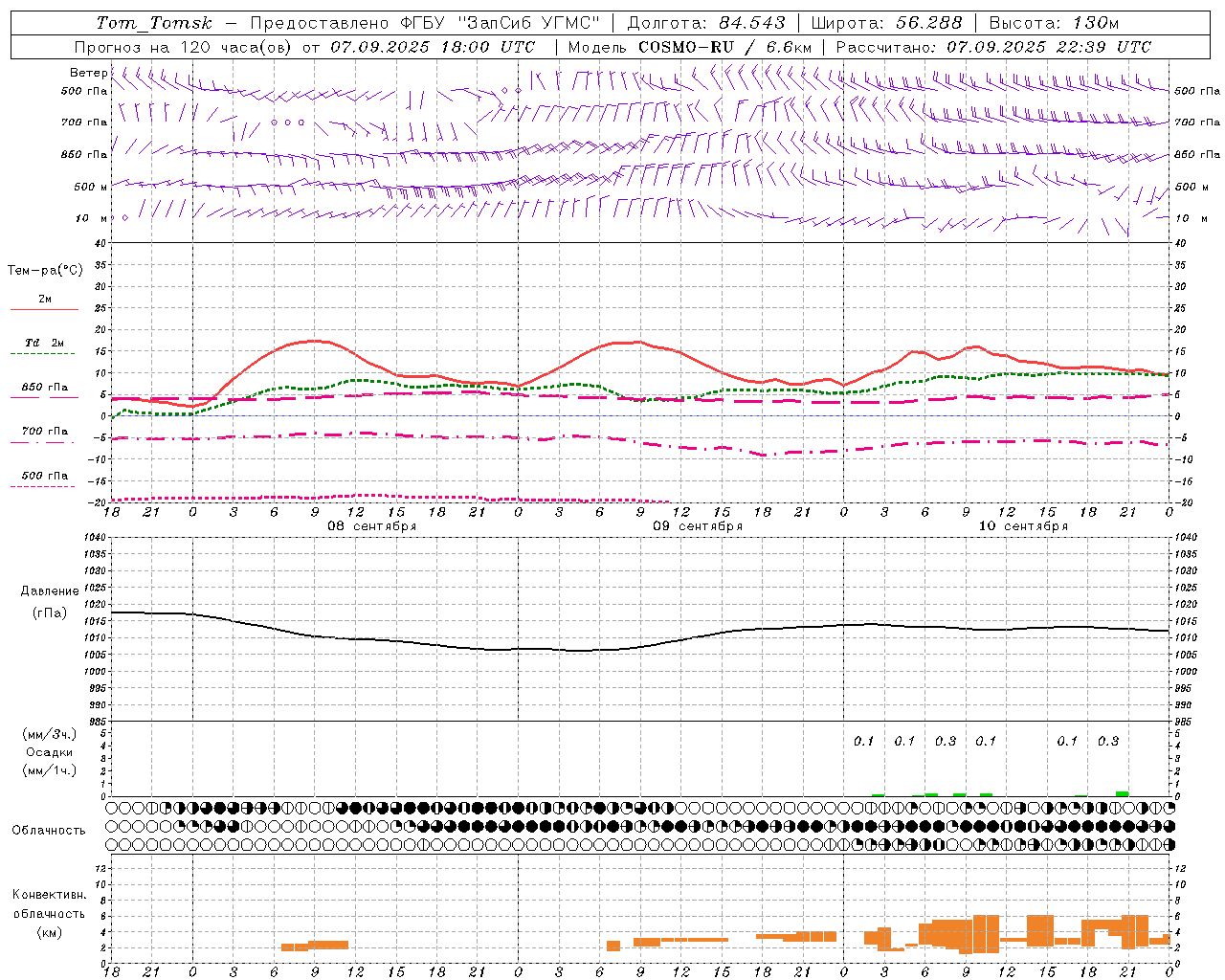Click the date label 09 сентября

(698, 526)
